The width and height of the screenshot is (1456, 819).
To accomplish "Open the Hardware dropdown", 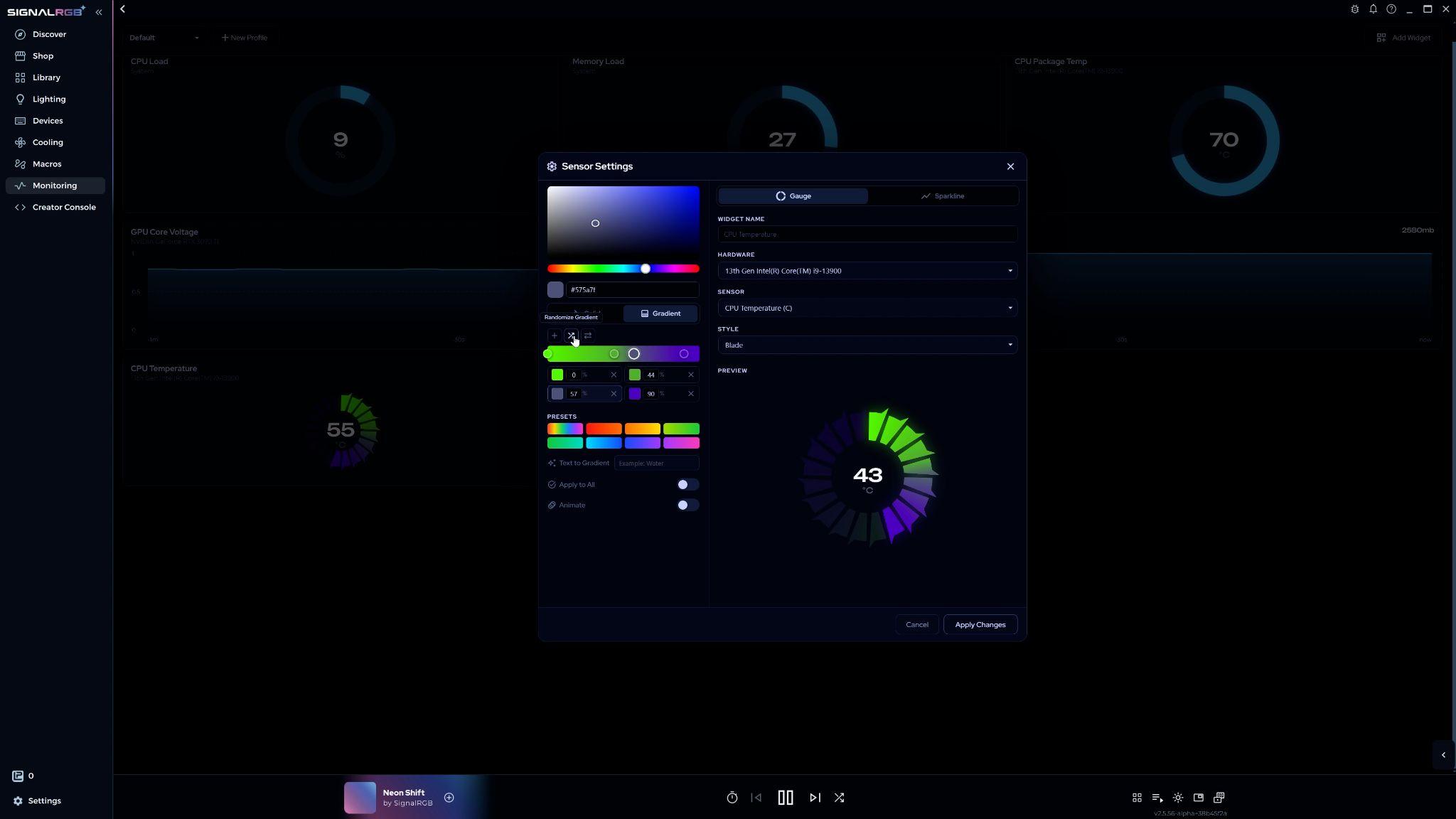I will pyautogui.click(x=867, y=271).
